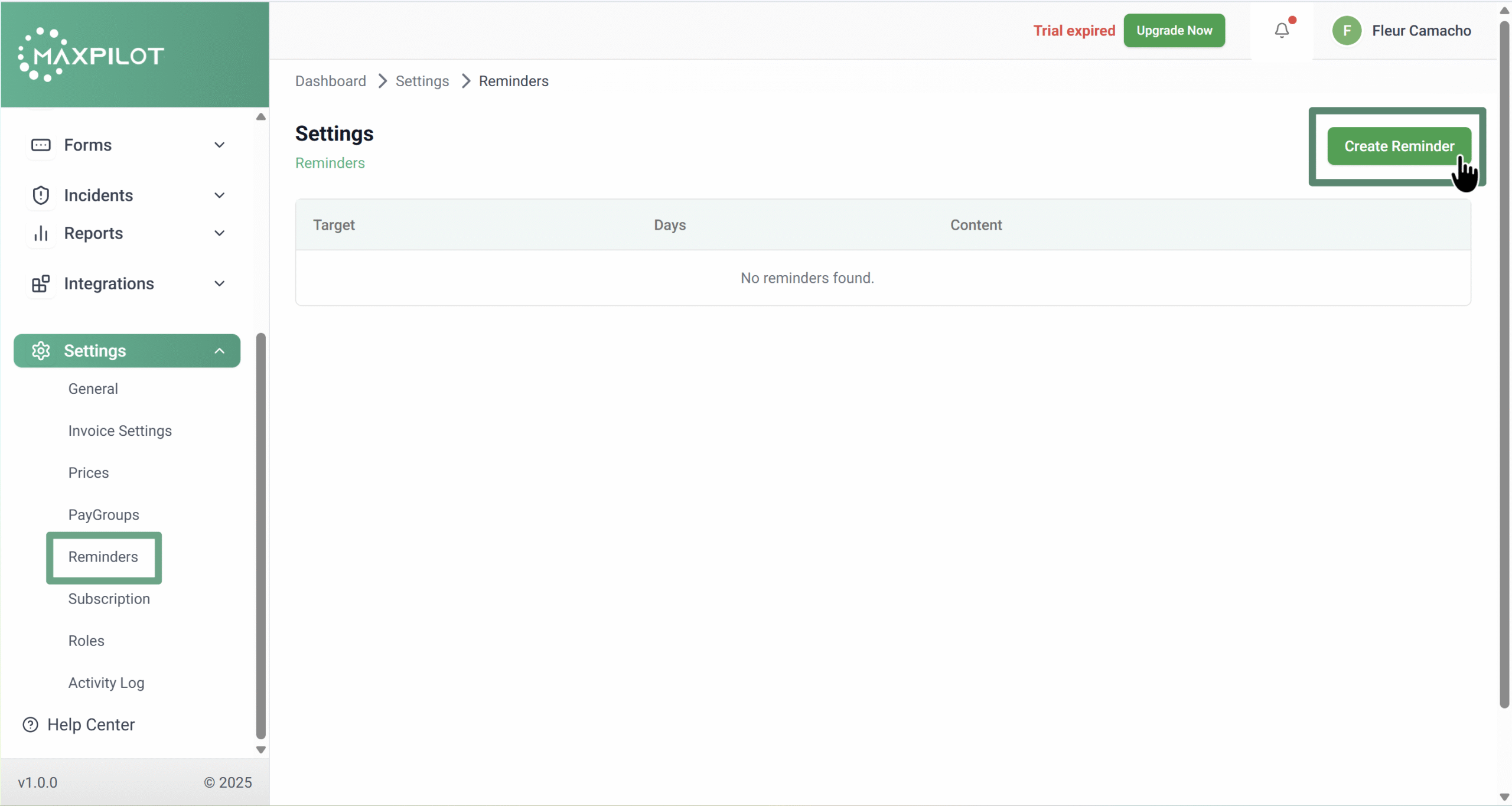Image resolution: width=1512 pixels, height=806 pixels.
Task: Click the sidebar scroll down arrow
Action: click(x=260, y=750)
